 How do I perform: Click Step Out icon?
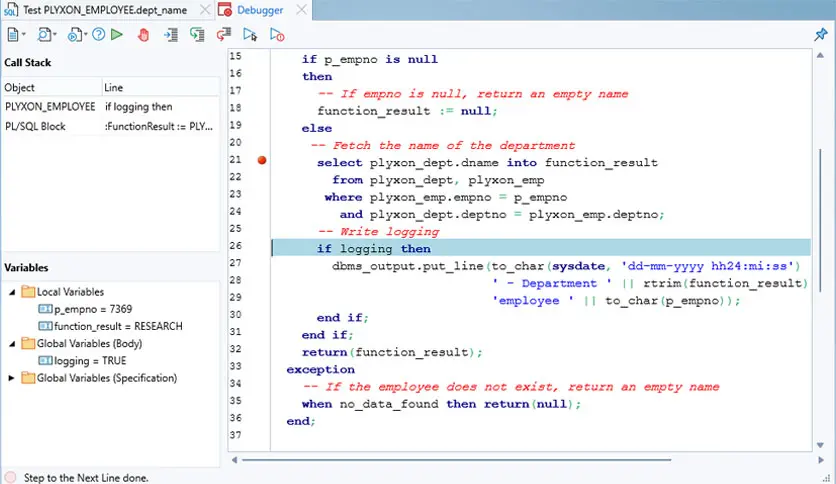click(223, 35)
